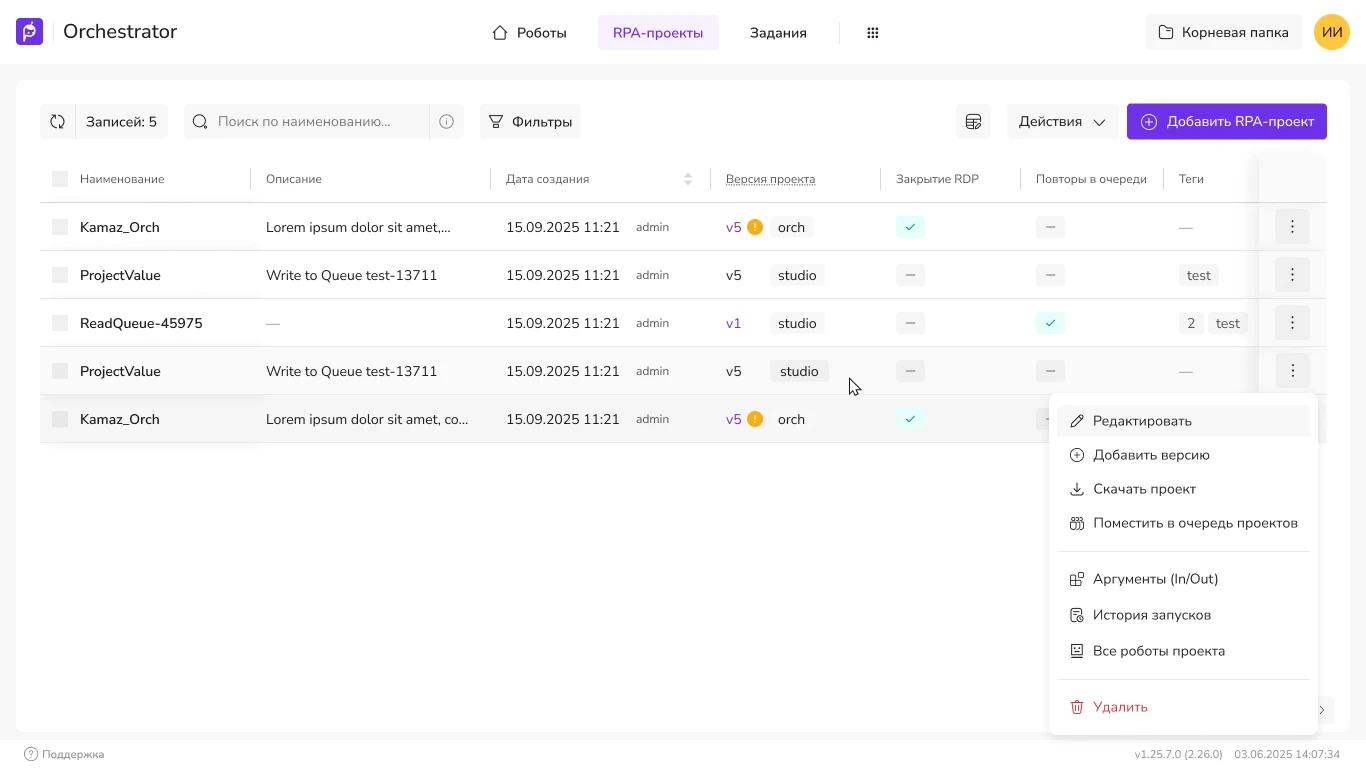Click Повторы в очереди column header
This screenshot has width=1366, height=768.
[1091, 179]
